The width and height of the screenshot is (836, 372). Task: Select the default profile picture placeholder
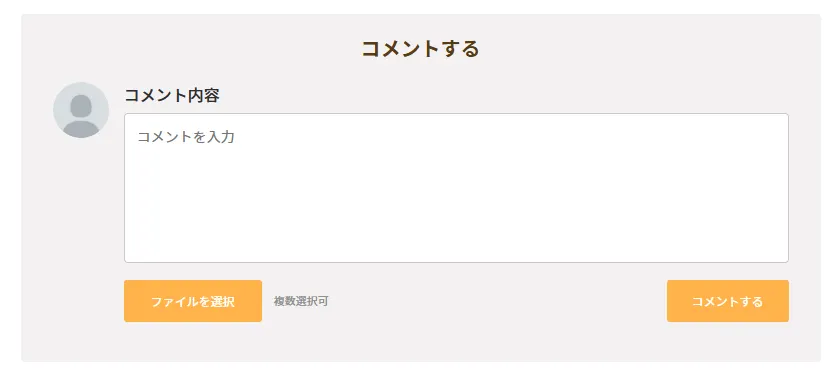click(x=81, y=110)
